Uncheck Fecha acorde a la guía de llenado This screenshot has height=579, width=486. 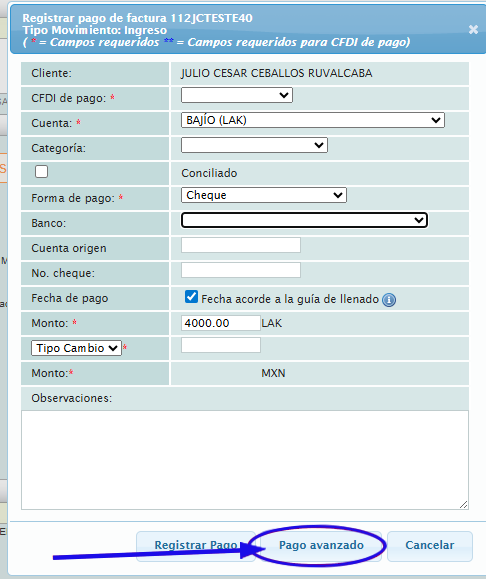[x=191, y=297]
